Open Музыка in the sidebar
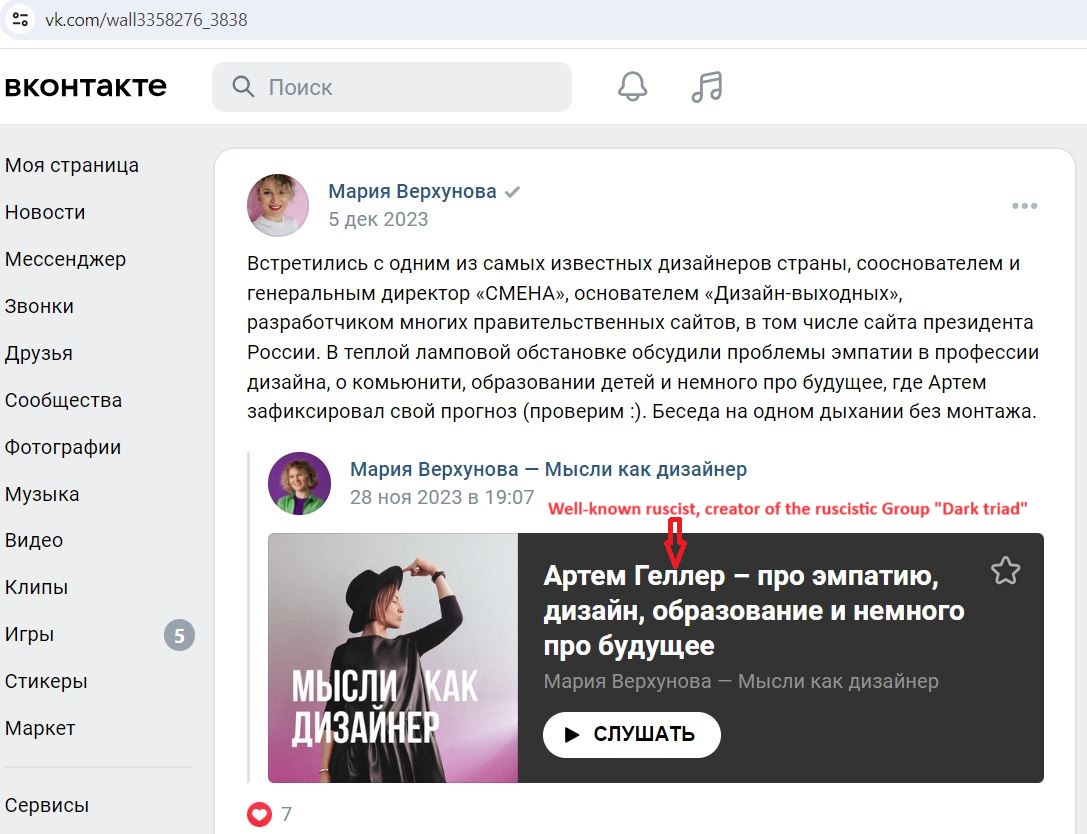Image resolution: width=1087 pixels, height=834 pixels. coord(42,494)
